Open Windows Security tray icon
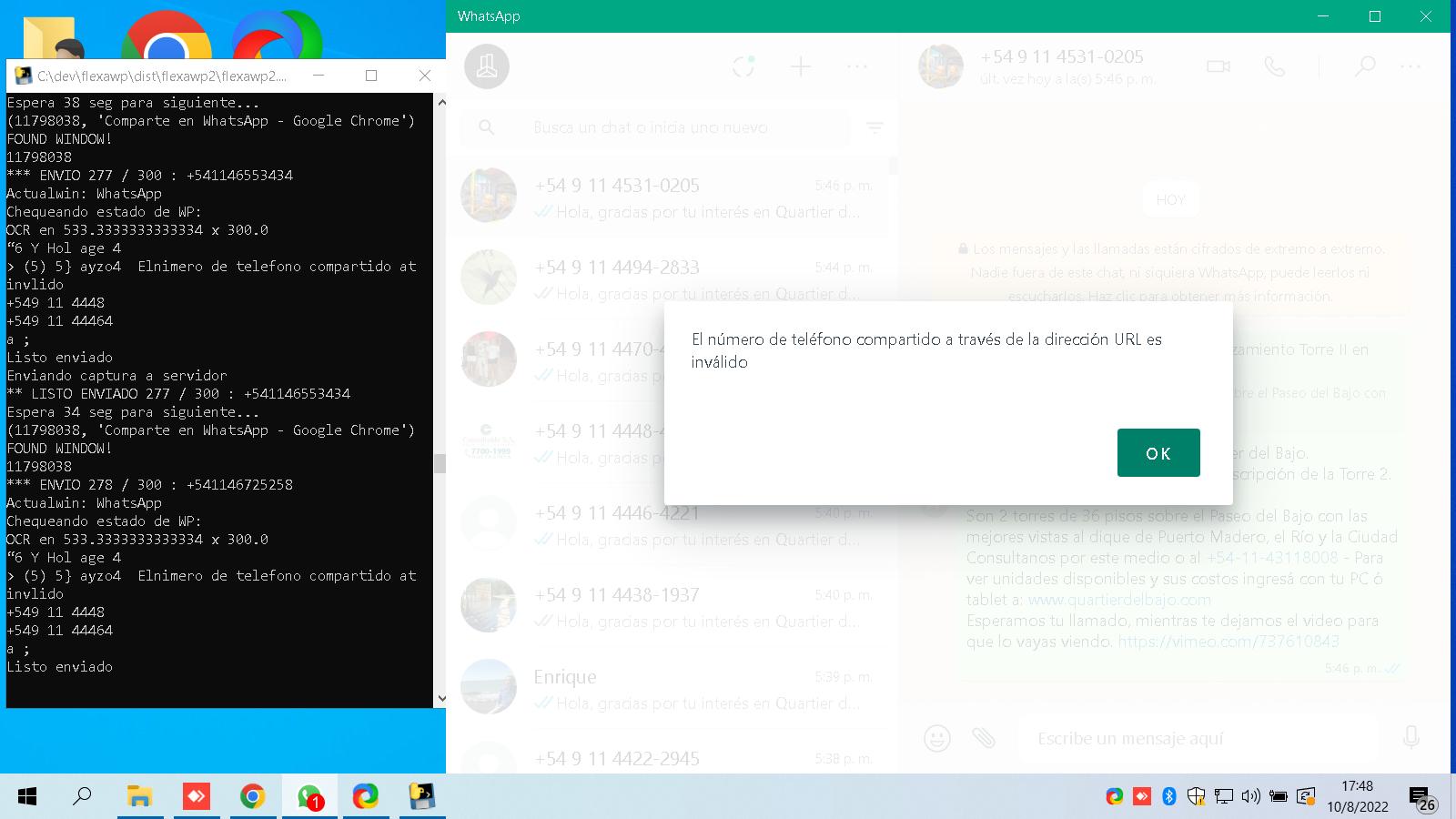 point(1197,797)
